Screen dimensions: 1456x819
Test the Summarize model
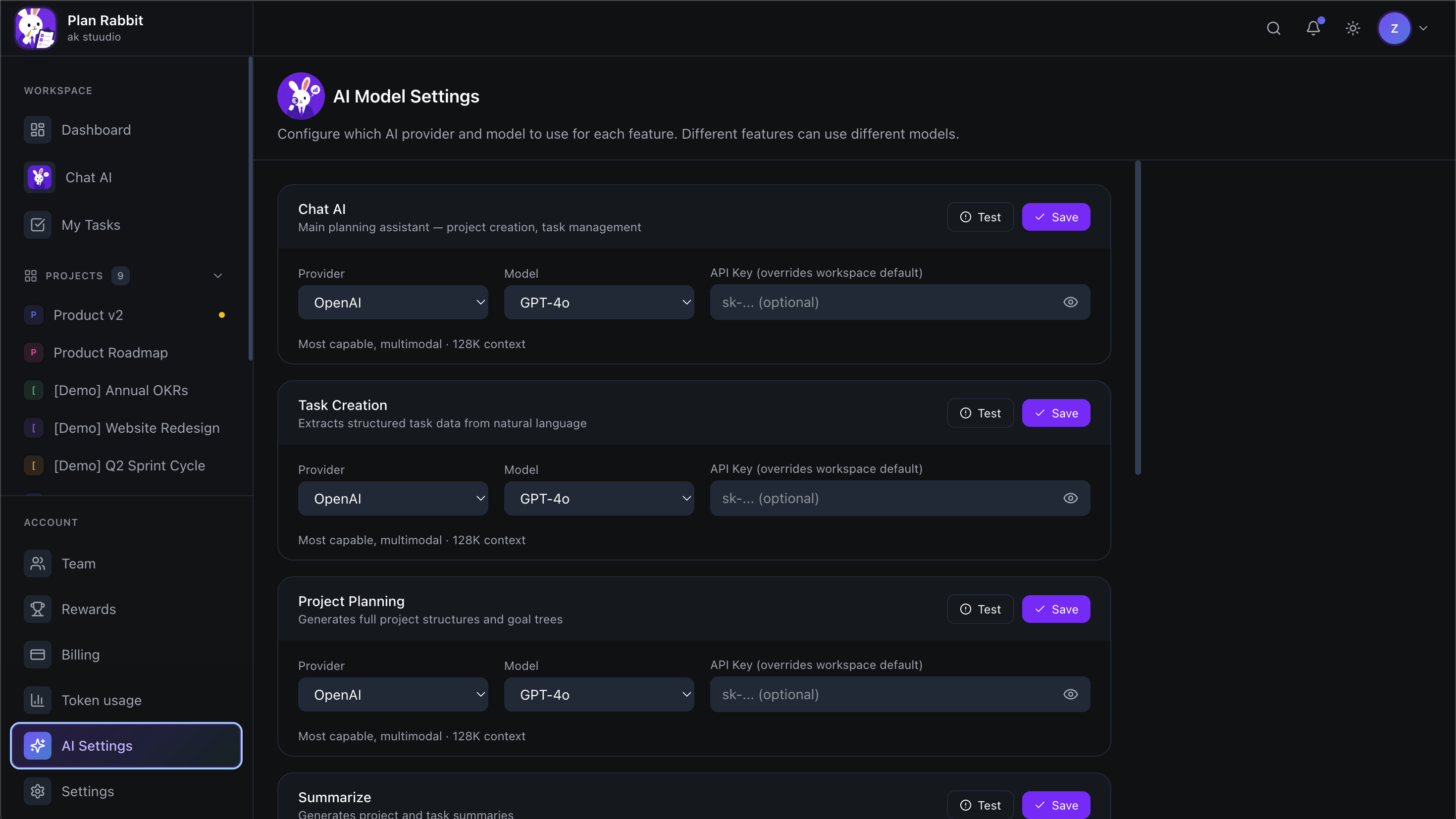(980, 805)
